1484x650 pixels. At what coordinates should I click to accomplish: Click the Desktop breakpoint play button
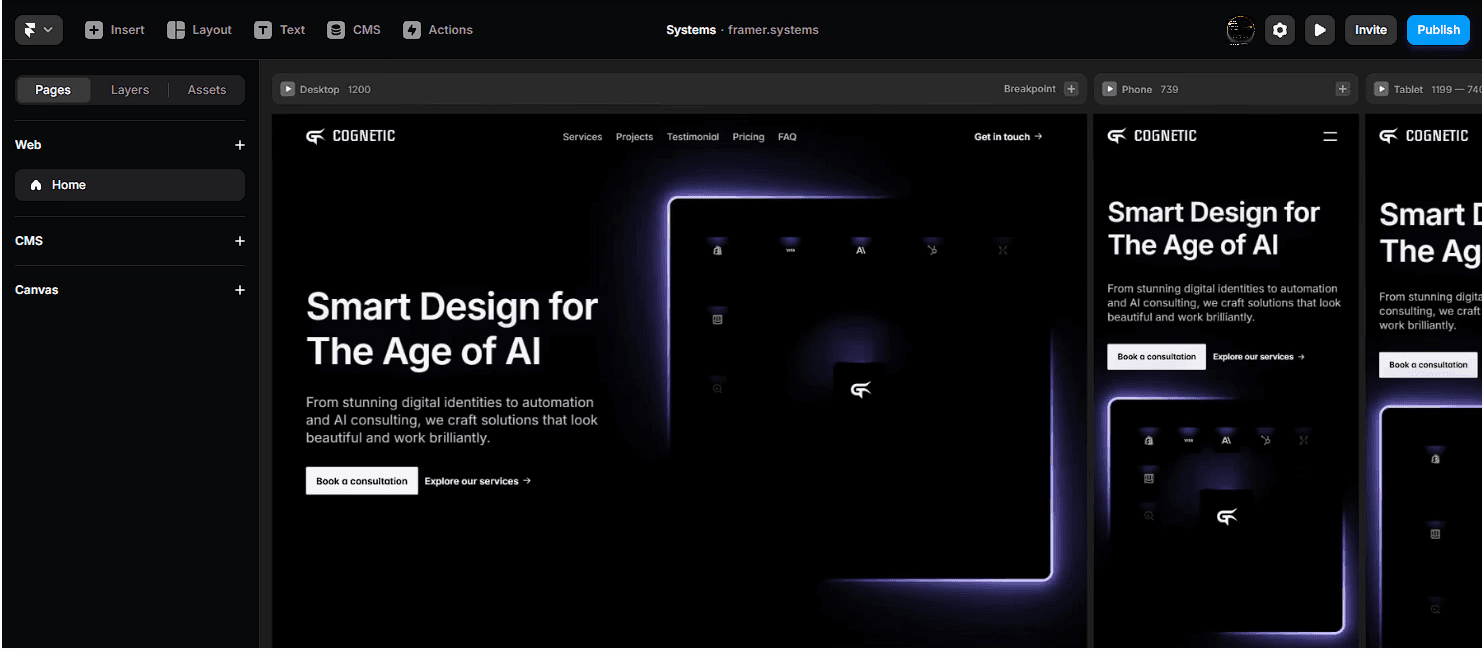(x=287, y=88)
